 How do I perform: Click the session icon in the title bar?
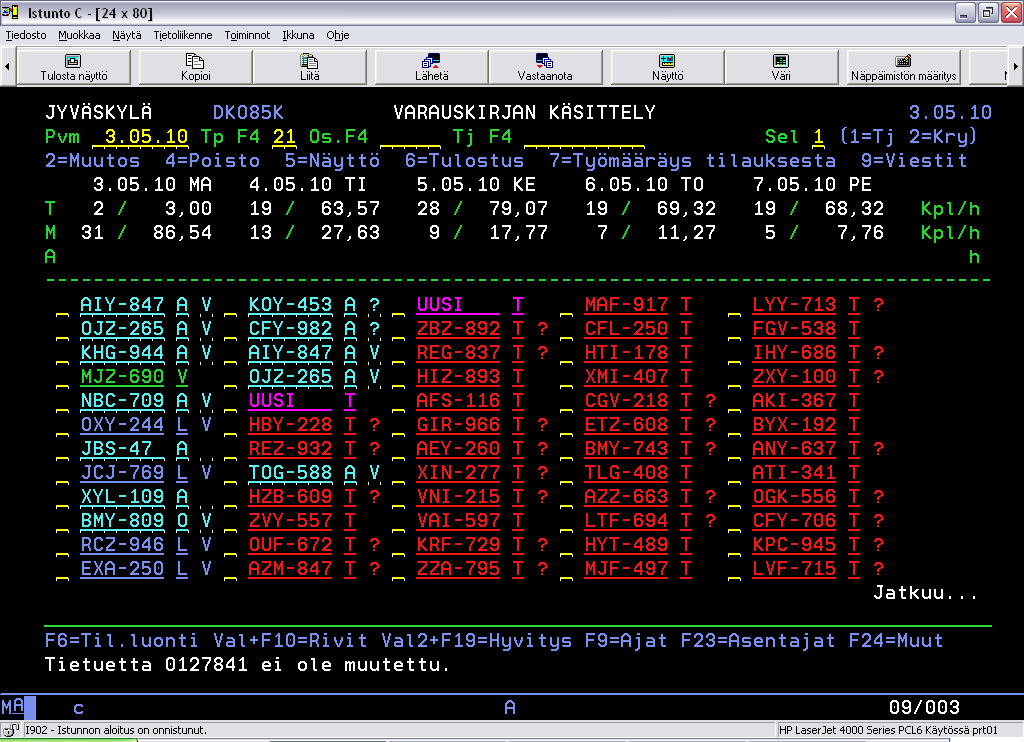pyautogui.click(x=10, y=12)
